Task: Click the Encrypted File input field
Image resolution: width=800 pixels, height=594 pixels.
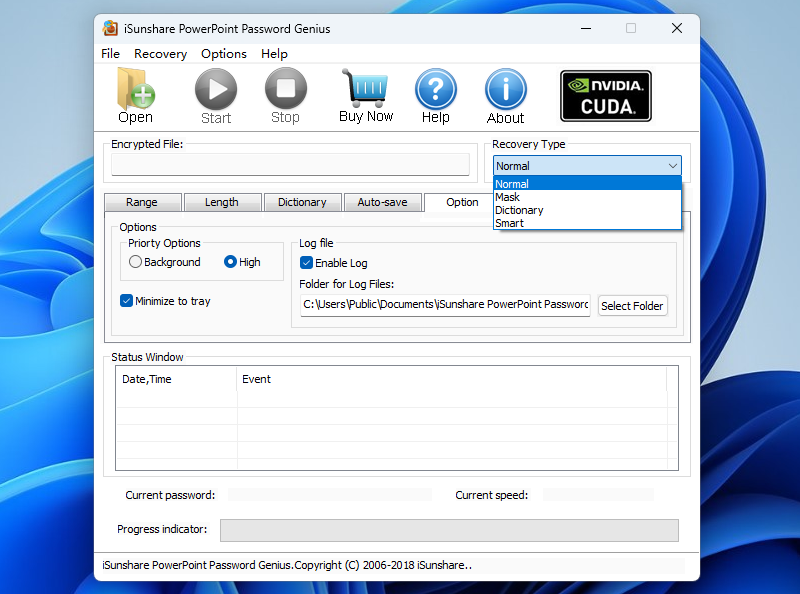Action: (290, 165)
